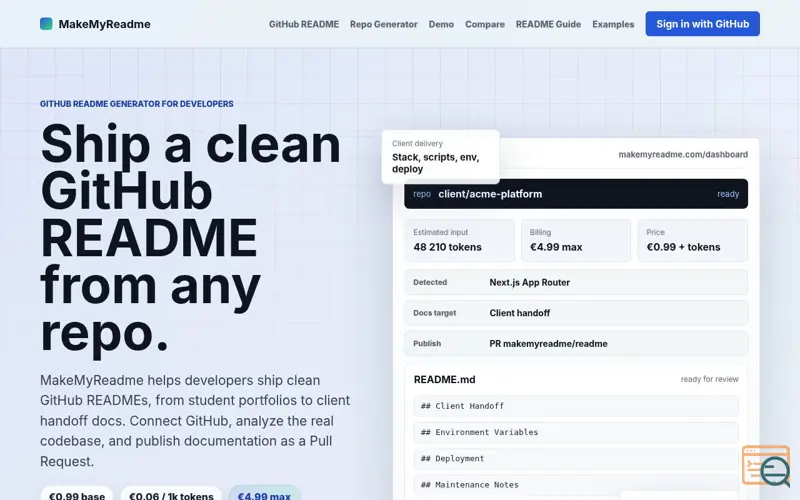Viewport: 800px width, 500px height.
Task: Click the Client delivery tooltip card
Action: coord(440,157)
